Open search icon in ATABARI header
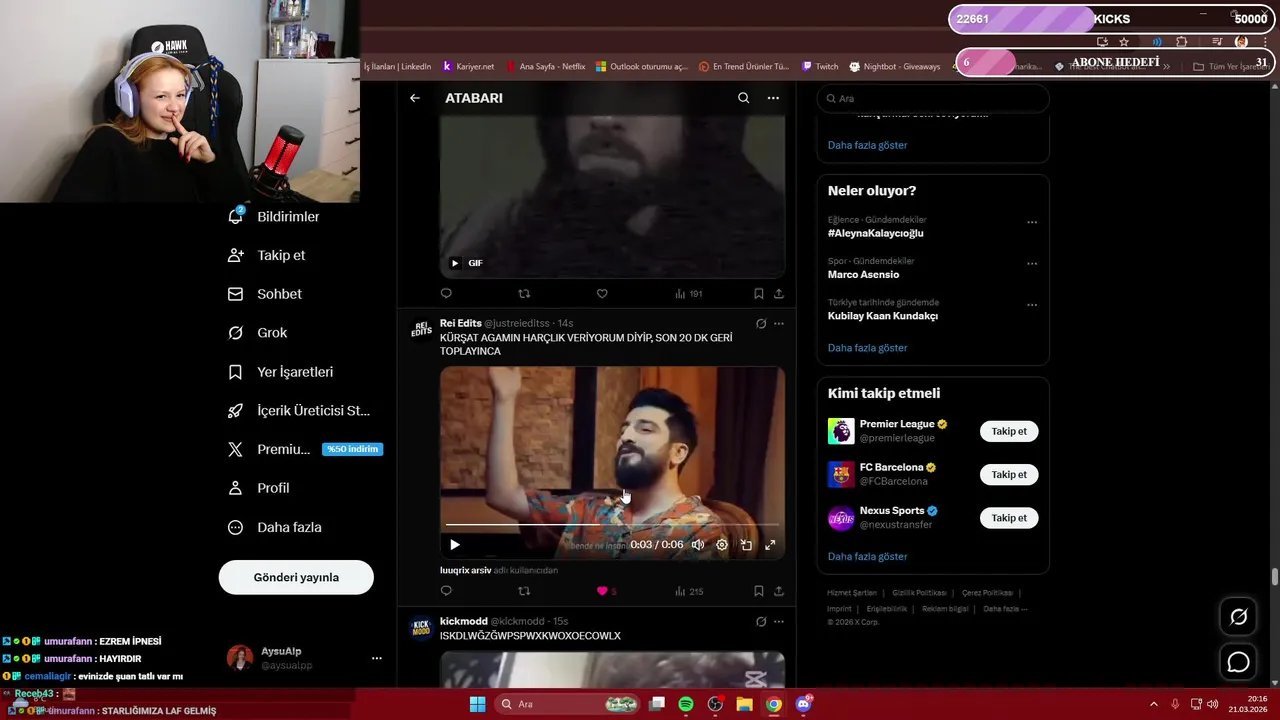The image size is (1280, 720). click(x=743, y=98)
